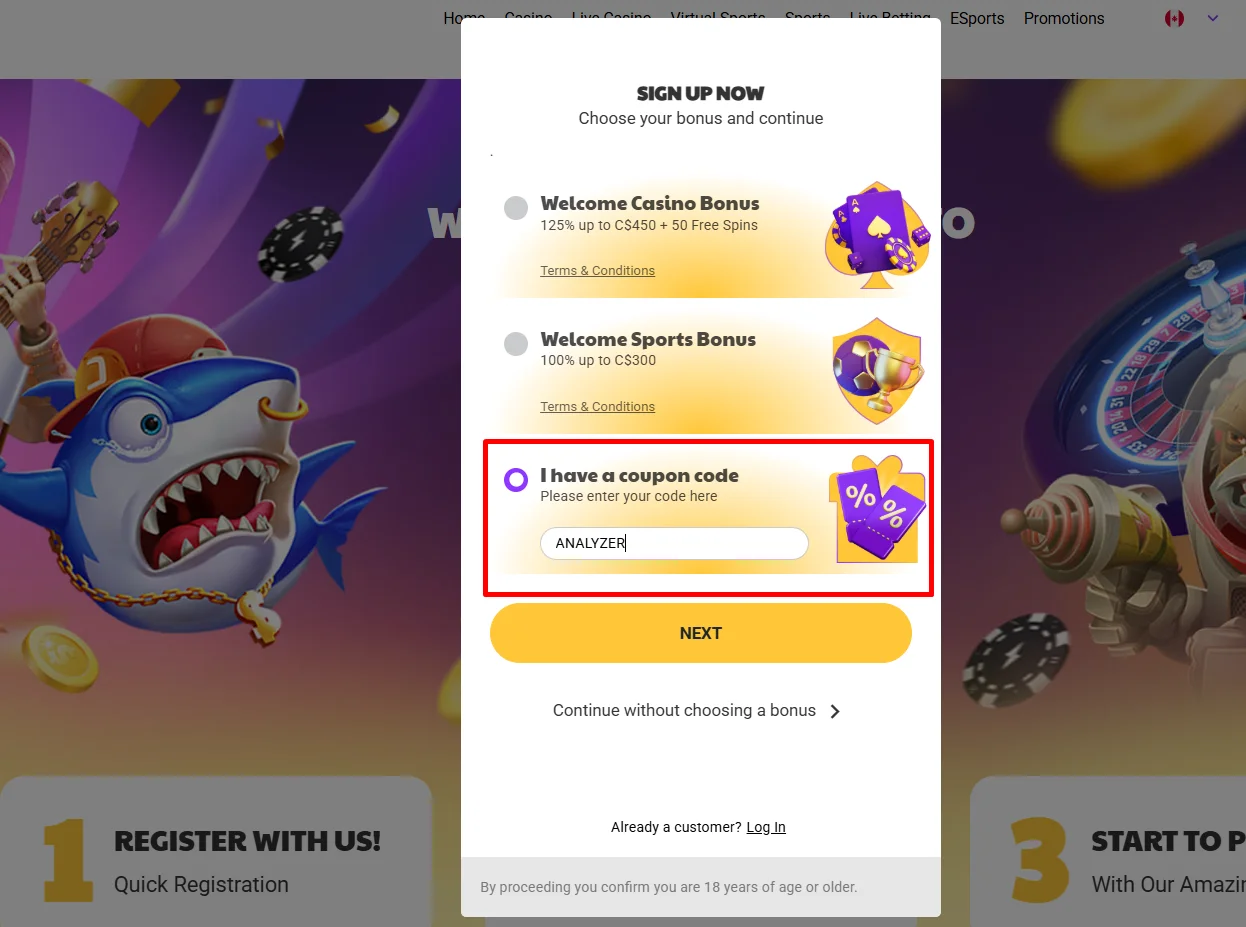Click the yellow NEXT button
Screen dimensions: 1246x927
click(x=701, y=633)
